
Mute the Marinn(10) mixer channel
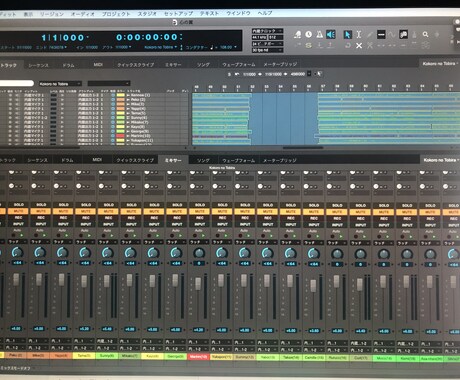199,211
